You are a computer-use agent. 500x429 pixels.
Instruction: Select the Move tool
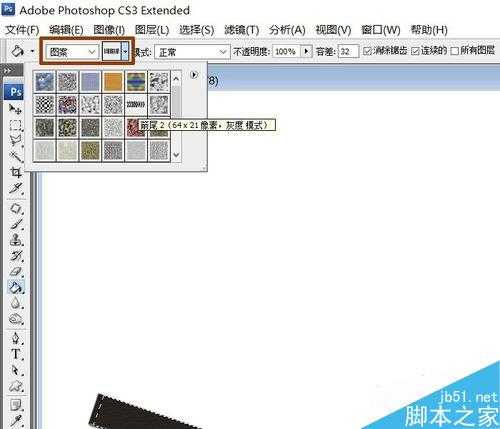click(x=15, y=109)
